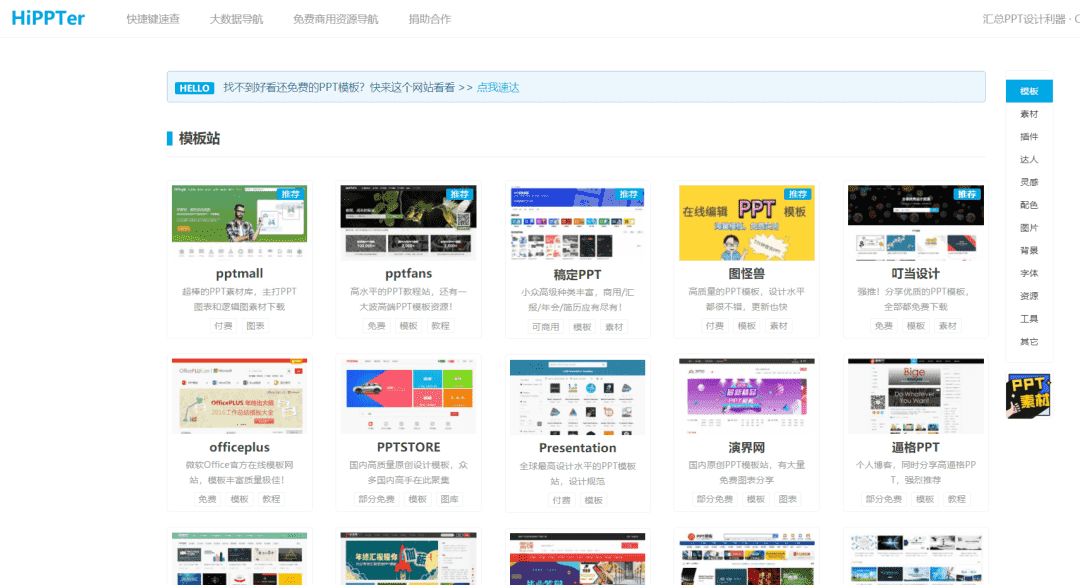Viewport: 1080px width, 585px height.
Task: Click the pptfans card title
Action: pos(408,274)
